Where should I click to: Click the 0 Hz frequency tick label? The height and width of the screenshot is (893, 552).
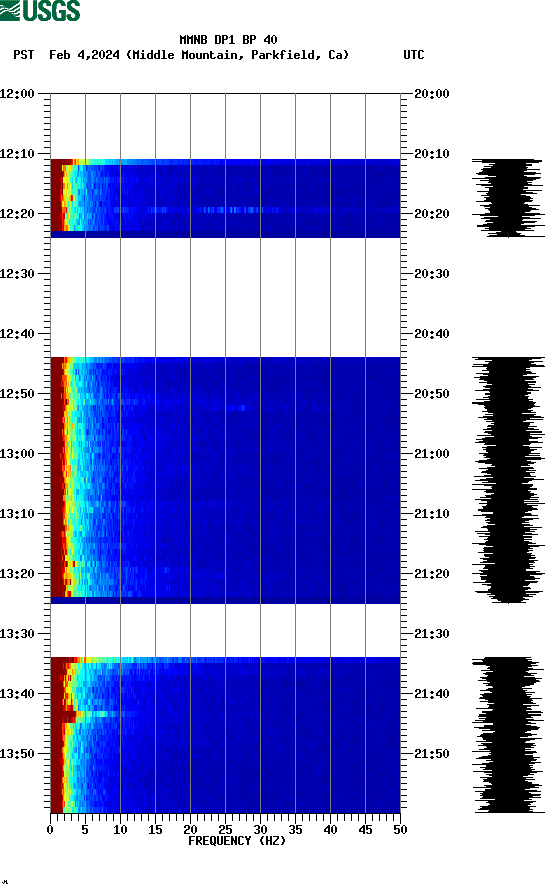pyautogui.click(x=50, y=830)
